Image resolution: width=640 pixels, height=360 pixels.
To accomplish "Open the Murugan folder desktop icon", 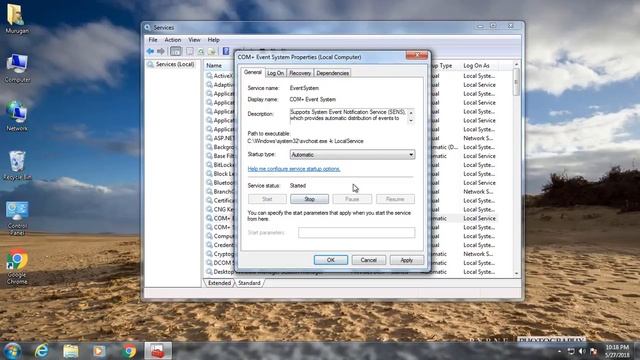I will click(x=17, y=18).
